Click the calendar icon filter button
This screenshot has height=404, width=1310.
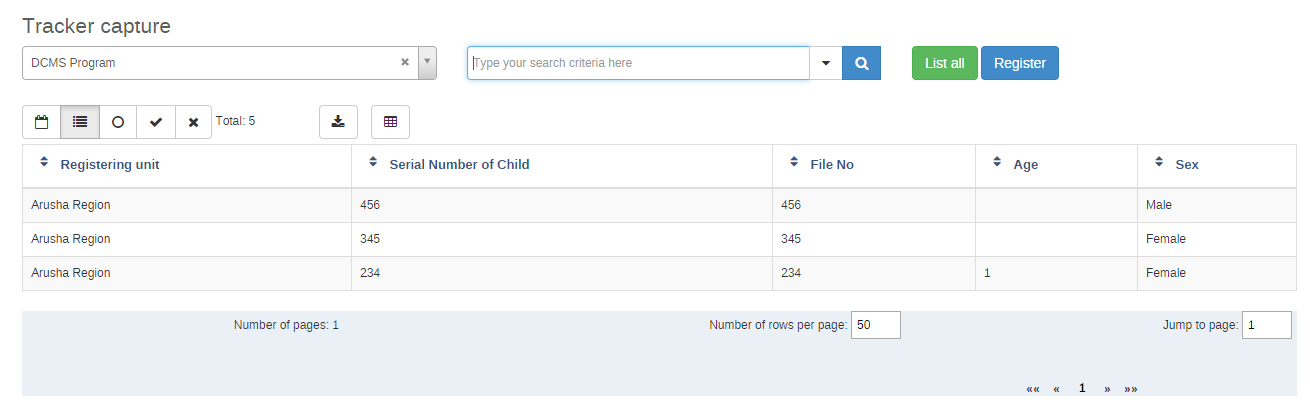pos(41,122)
